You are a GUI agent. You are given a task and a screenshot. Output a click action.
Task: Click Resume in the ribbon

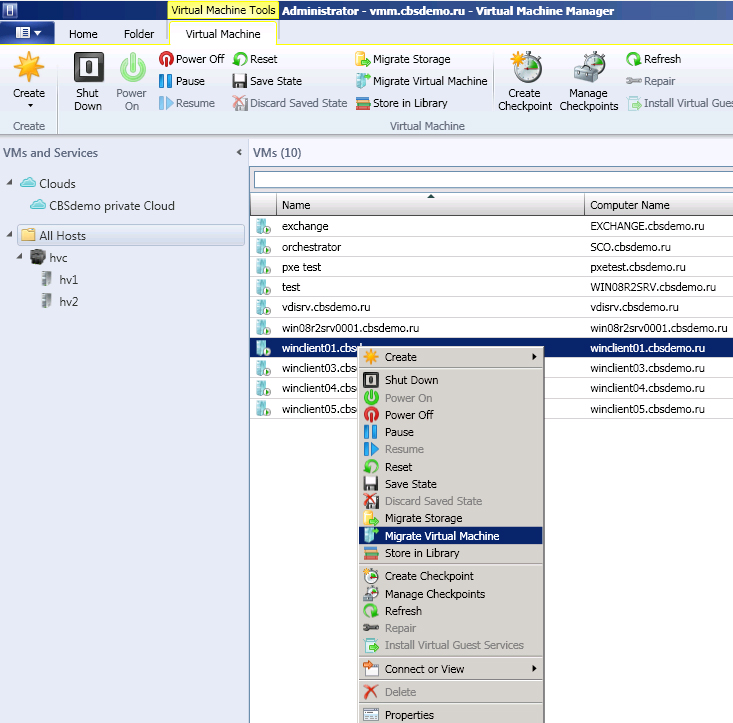[x=187, y=103]
